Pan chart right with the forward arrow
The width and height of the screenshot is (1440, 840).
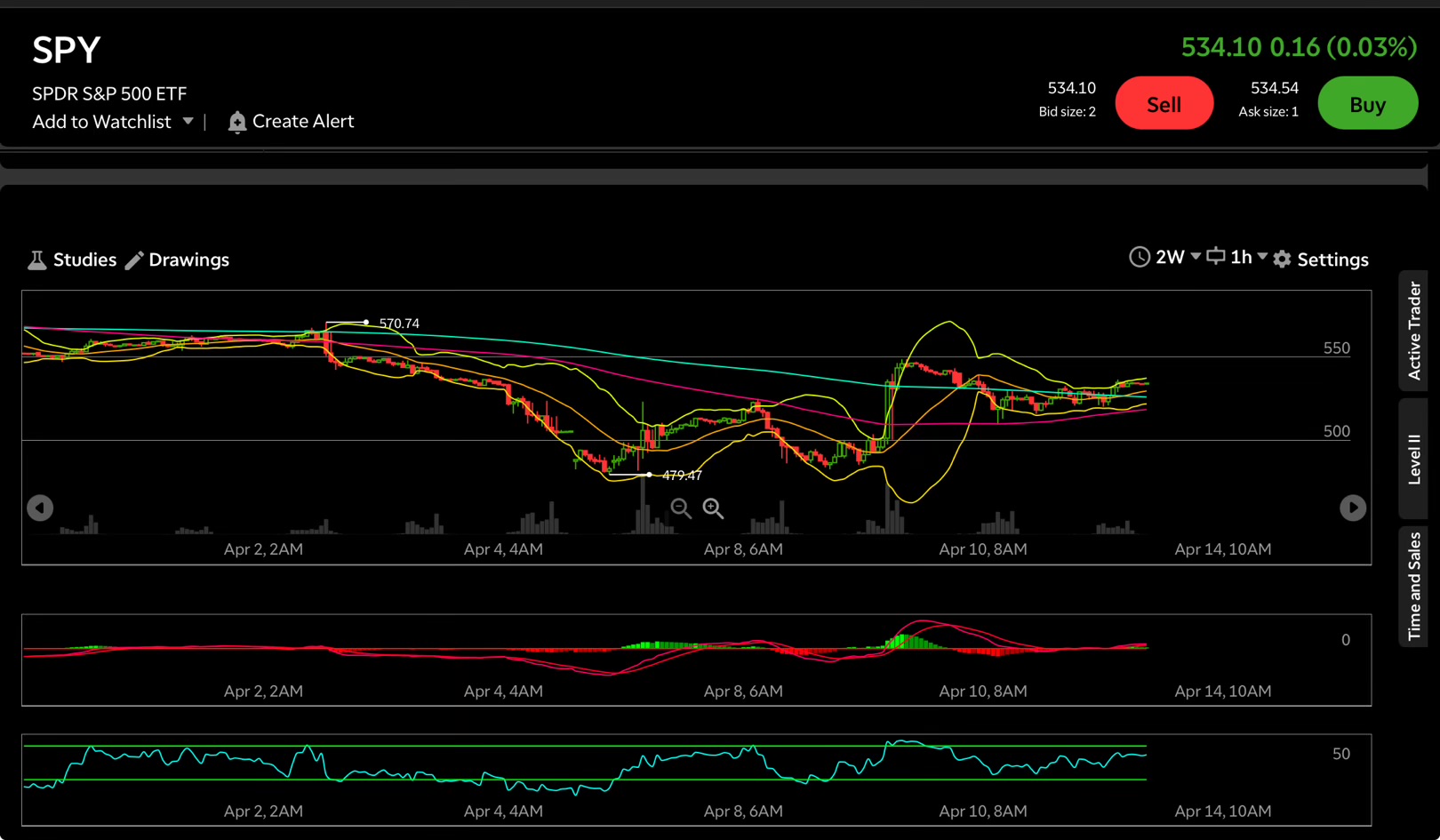(1353, 508)
